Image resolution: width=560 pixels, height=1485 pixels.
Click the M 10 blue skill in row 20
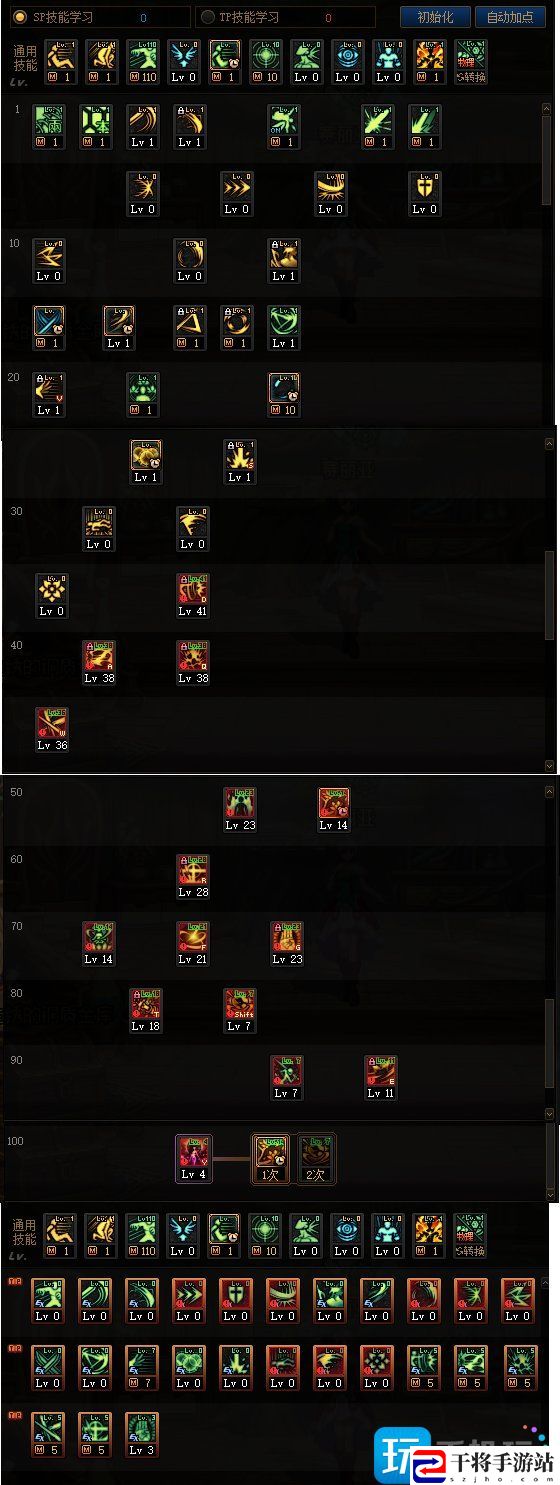coord(284,395)
